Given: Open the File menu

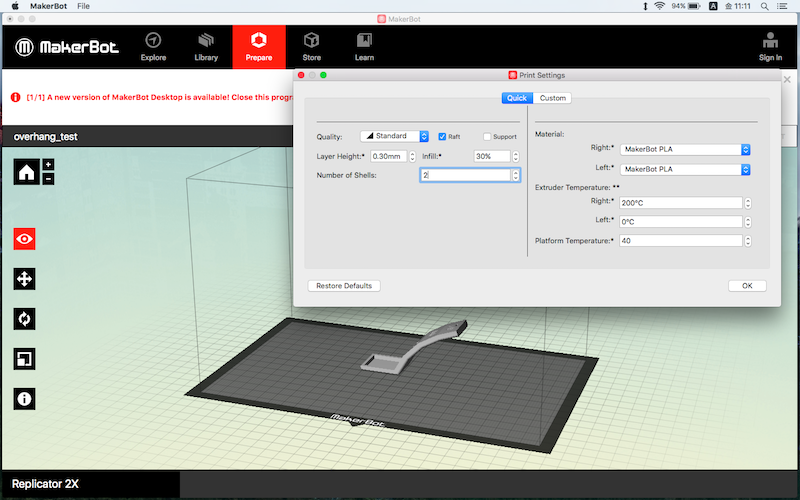Looking at the screenshot, I should [83, 6].
